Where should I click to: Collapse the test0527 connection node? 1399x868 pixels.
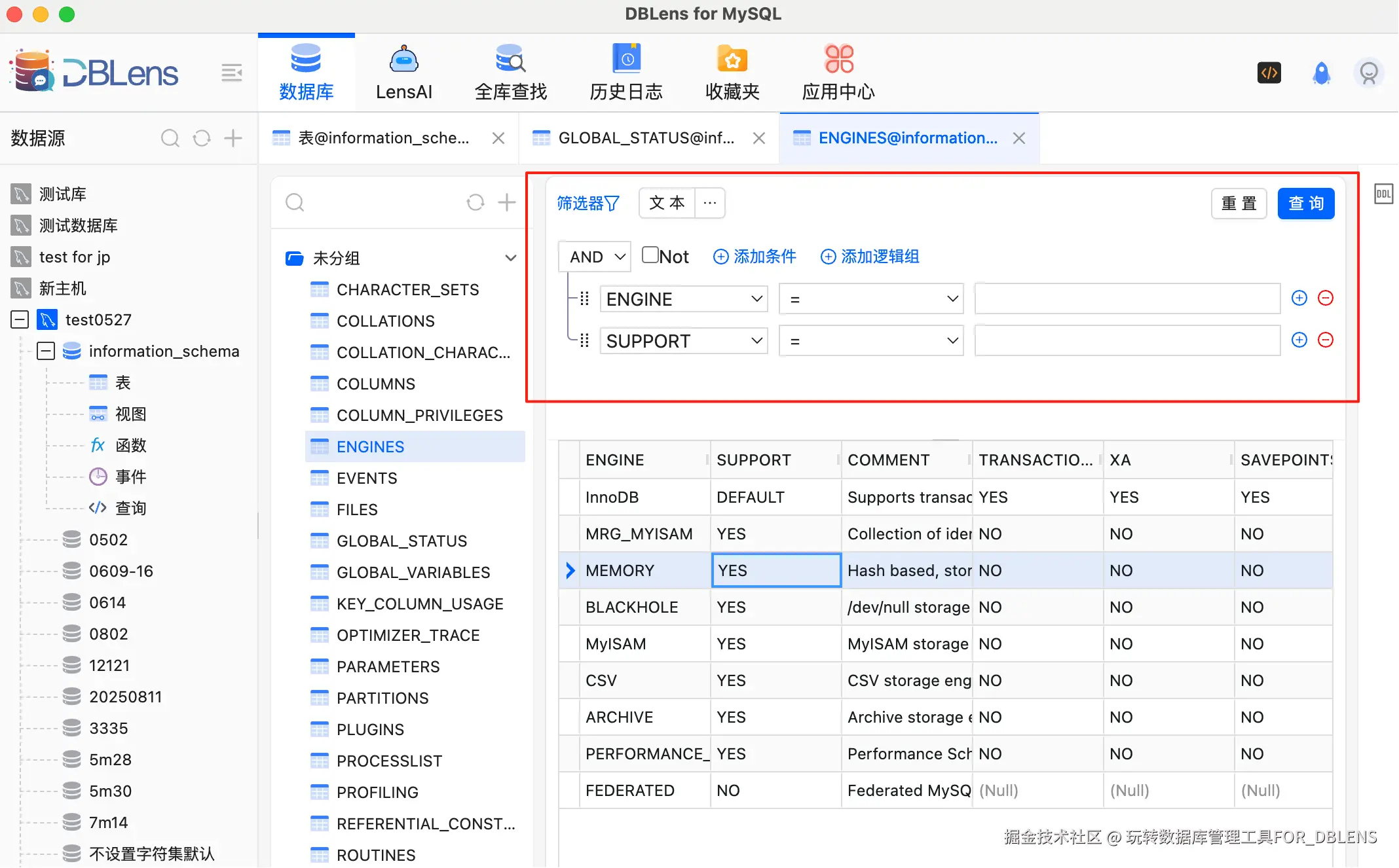click(x=20, y=319)
